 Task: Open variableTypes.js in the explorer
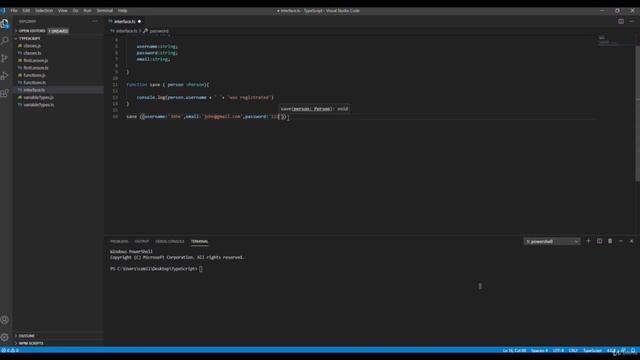pos(38,97)
